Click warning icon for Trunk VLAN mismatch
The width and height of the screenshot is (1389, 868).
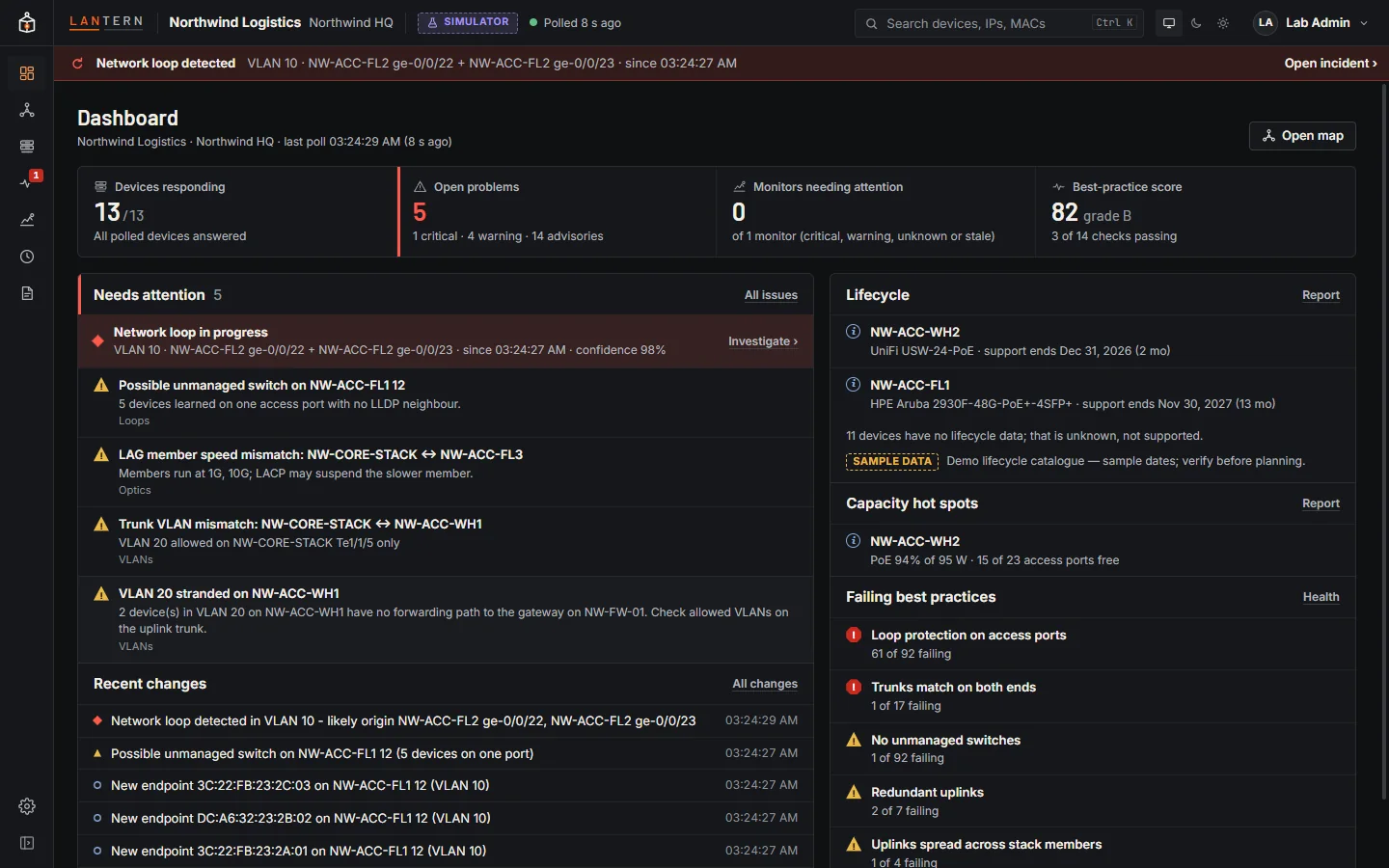point(101,524)
